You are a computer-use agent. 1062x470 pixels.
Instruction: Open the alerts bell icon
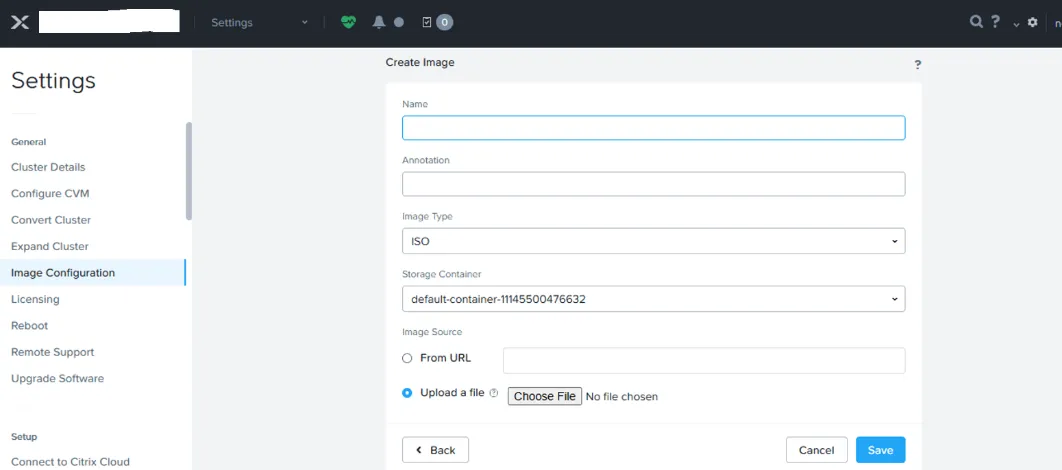click(x=379, y=22)
